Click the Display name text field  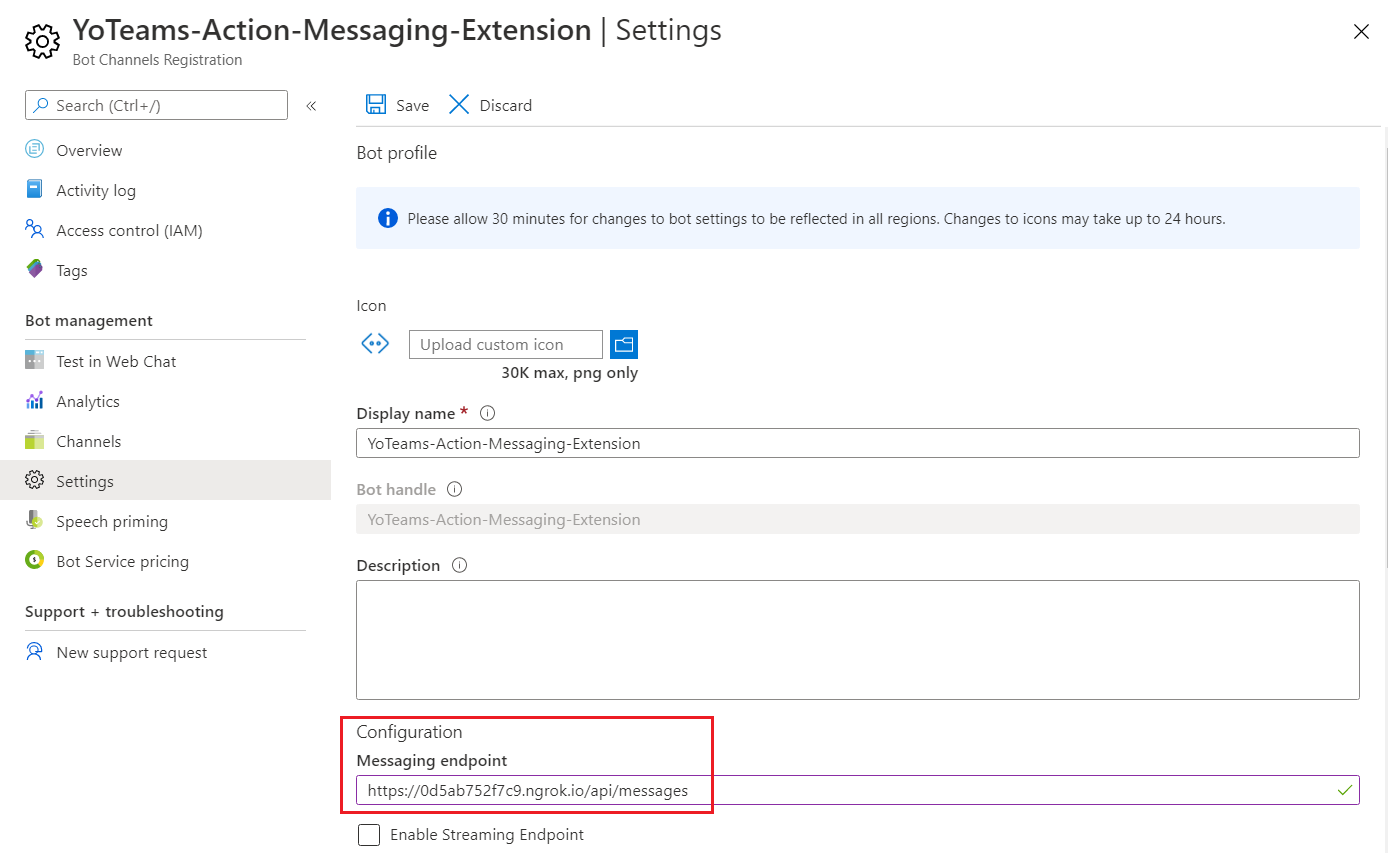(x=857, y=443)
